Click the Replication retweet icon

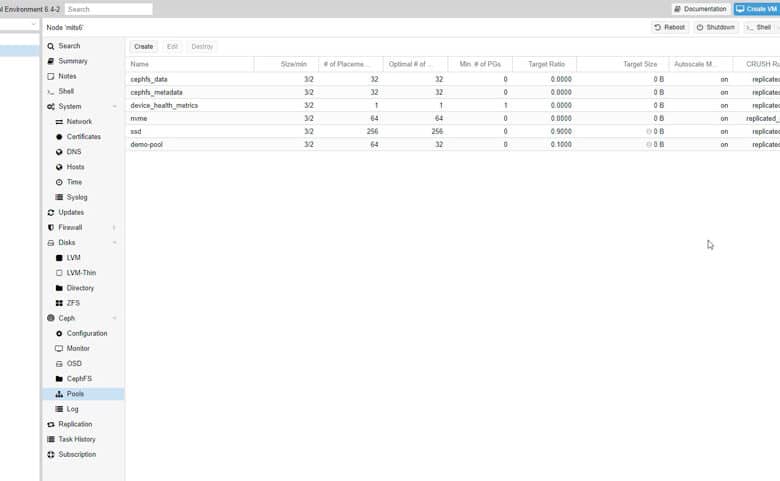coord(51,424)
